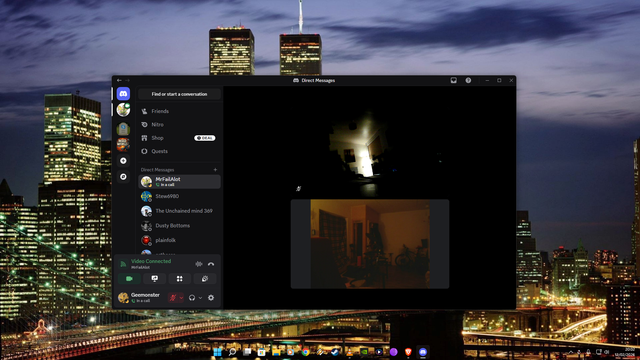Open the plainfolk conversation
Viewport: 640px width, 360px height.
180,240
